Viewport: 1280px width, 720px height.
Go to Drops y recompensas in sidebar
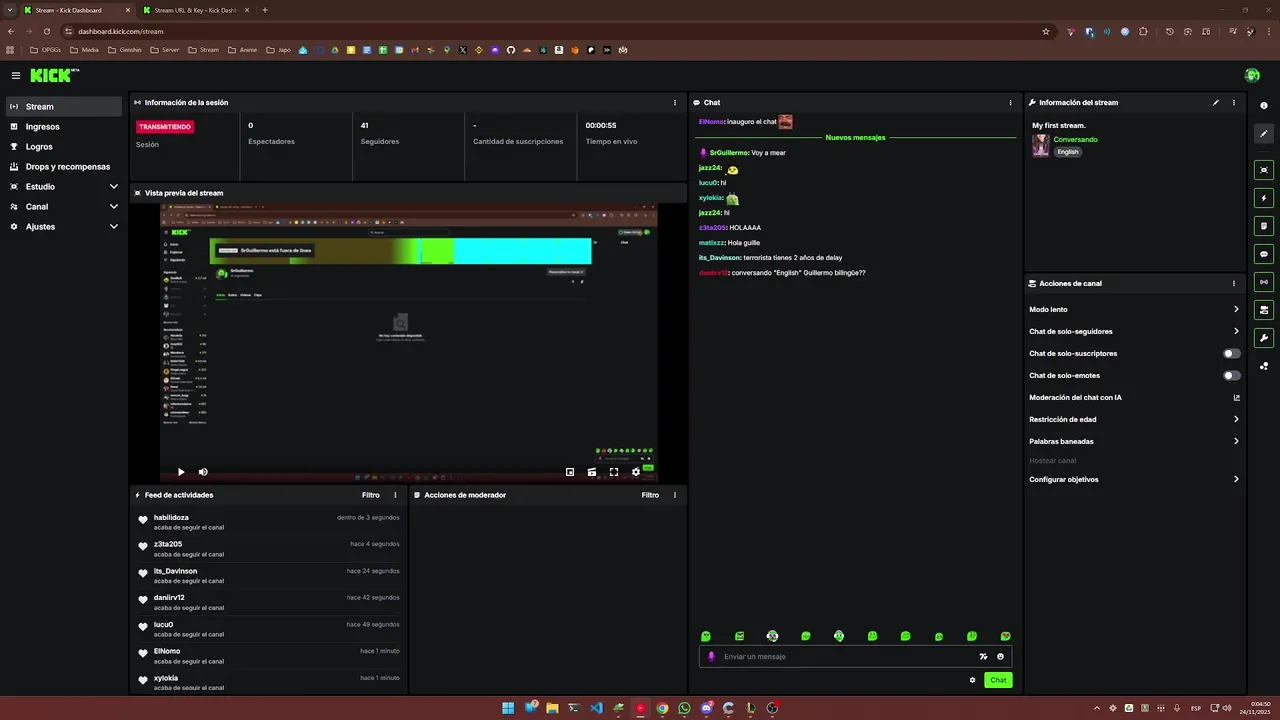tap(64, 167)
